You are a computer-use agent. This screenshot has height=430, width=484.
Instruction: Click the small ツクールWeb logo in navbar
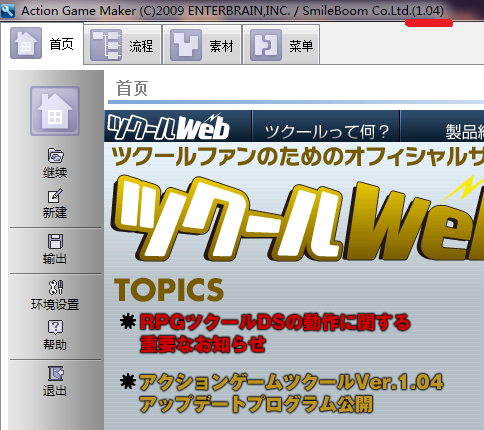coord(169,127)
